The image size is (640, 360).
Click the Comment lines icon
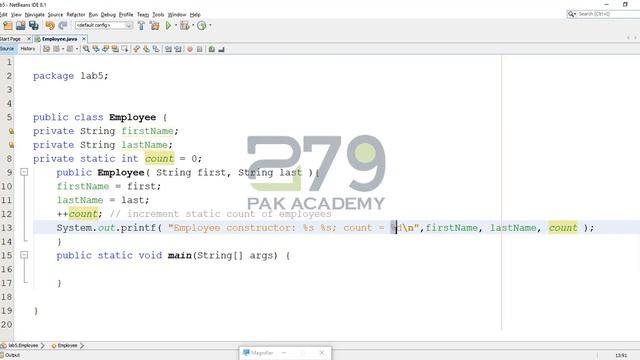[211, 49]
